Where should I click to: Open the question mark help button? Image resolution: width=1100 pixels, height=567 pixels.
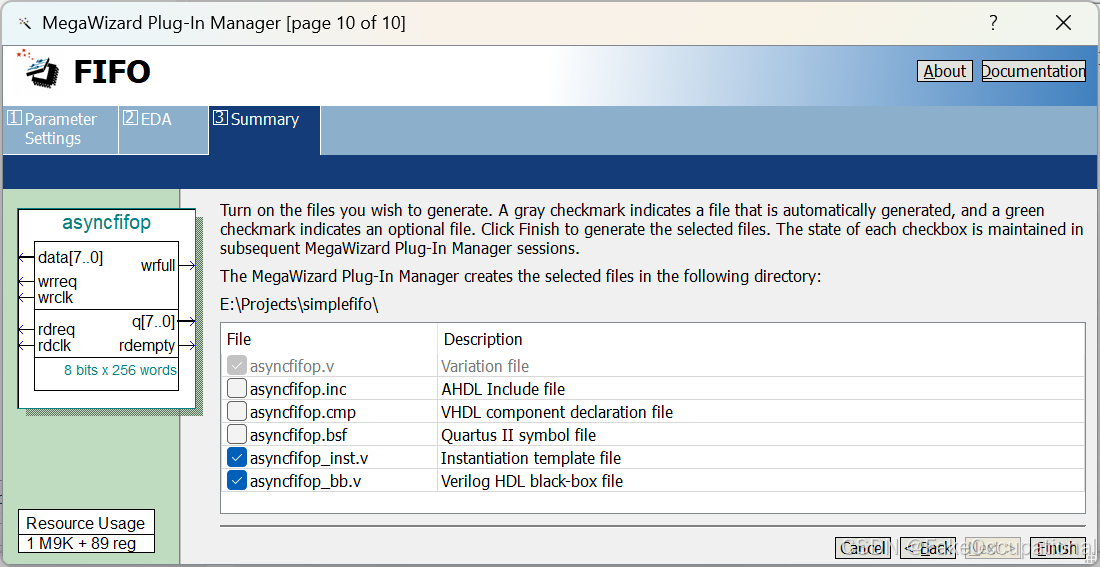coord(993,23)
